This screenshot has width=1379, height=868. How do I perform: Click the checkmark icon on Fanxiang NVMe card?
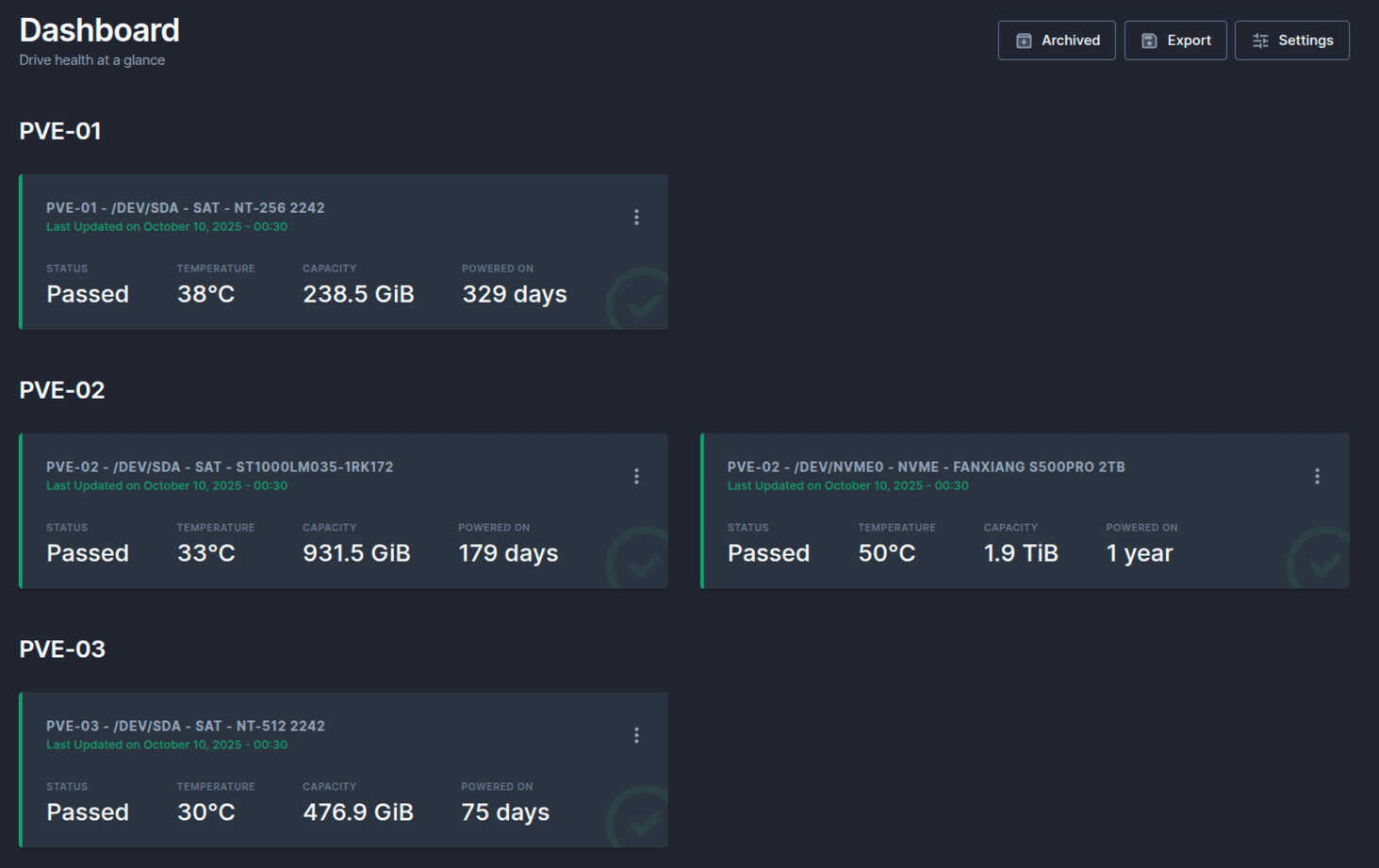(1322, 562)
